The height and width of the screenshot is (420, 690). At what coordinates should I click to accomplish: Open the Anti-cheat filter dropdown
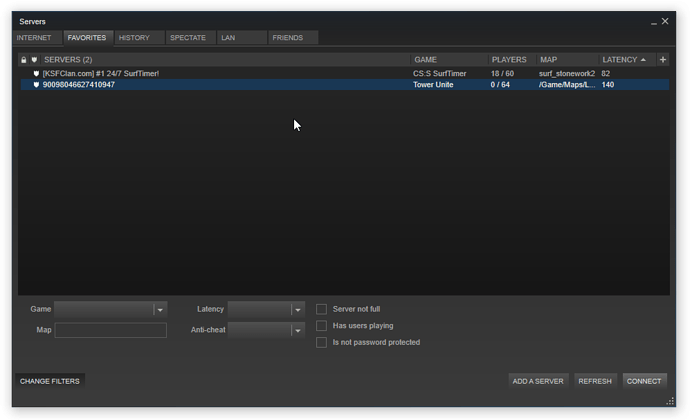297,330
